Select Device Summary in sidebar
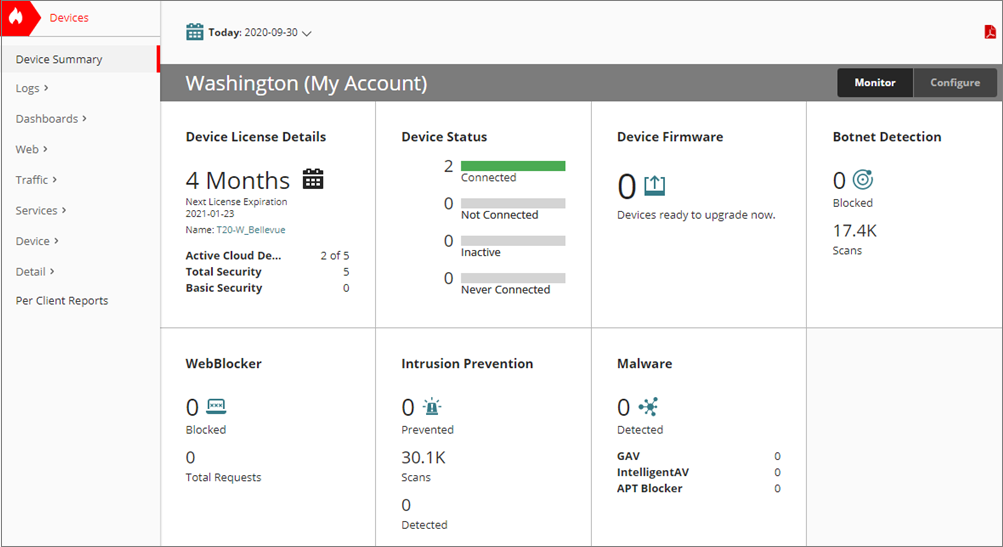 click(81, 59)
